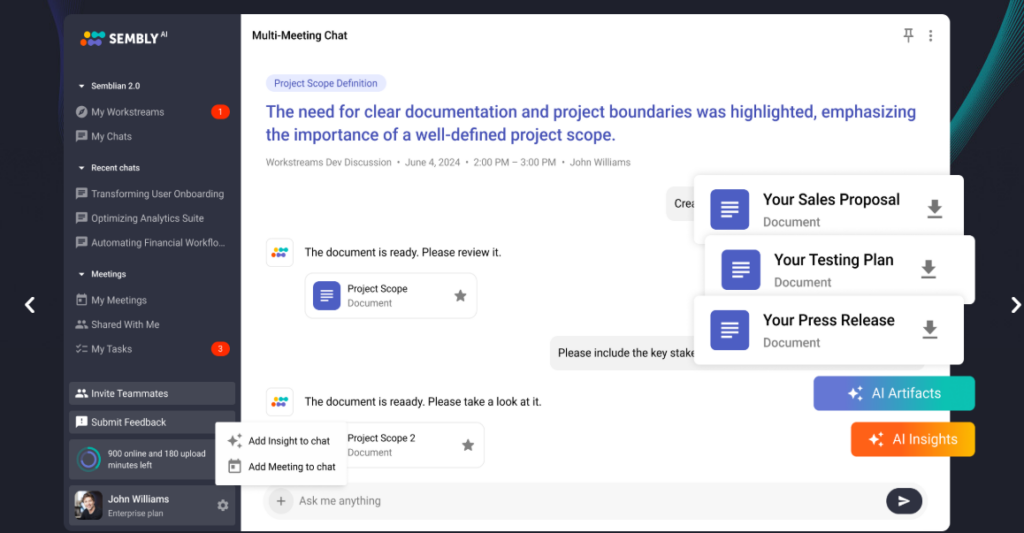Choose Add Meeting to chat
The height and width of the screenshot is (533, 1024).
click(x=281, y=467)
